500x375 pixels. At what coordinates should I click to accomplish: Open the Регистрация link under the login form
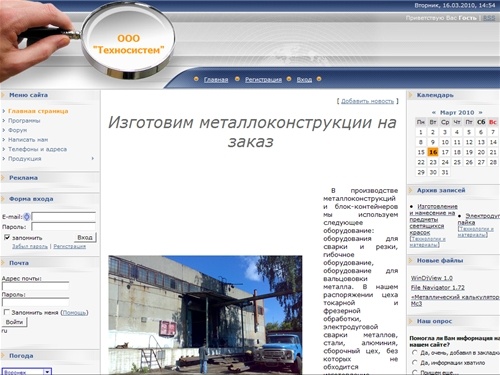tap(69, 246)
